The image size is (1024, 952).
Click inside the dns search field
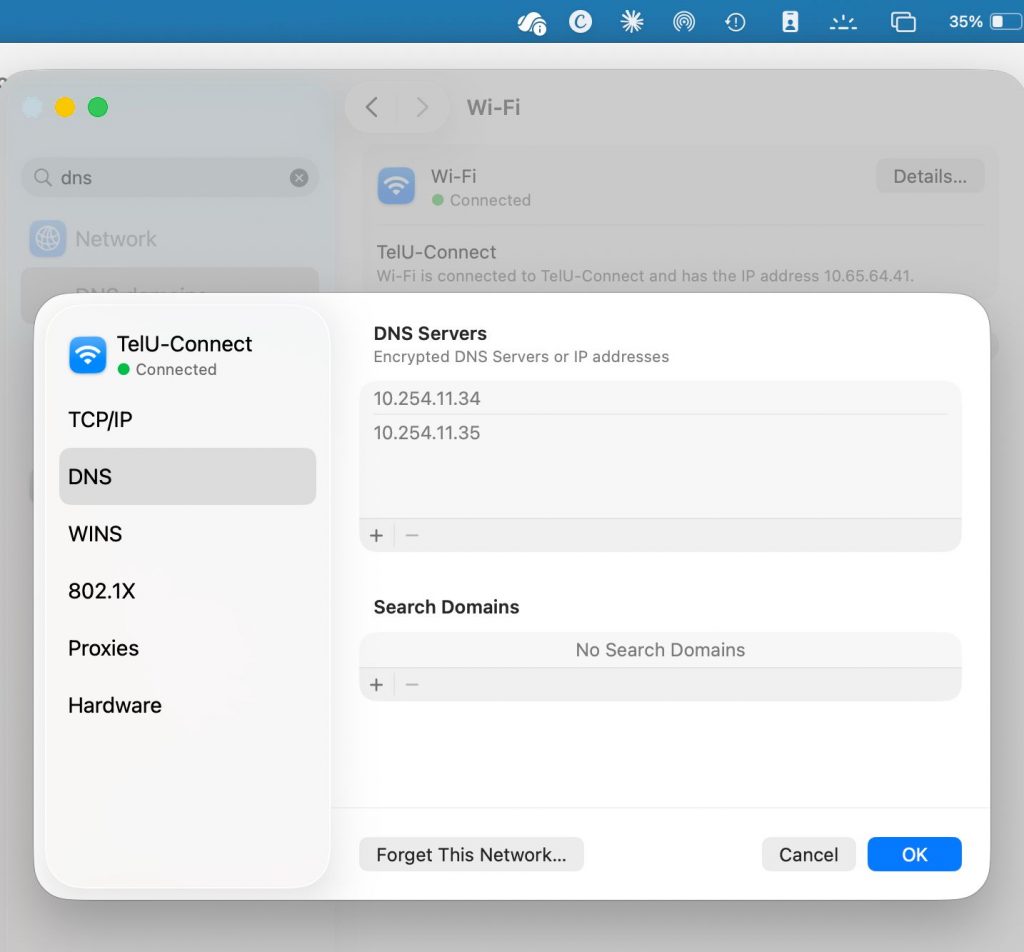click(x=170, y=178)
